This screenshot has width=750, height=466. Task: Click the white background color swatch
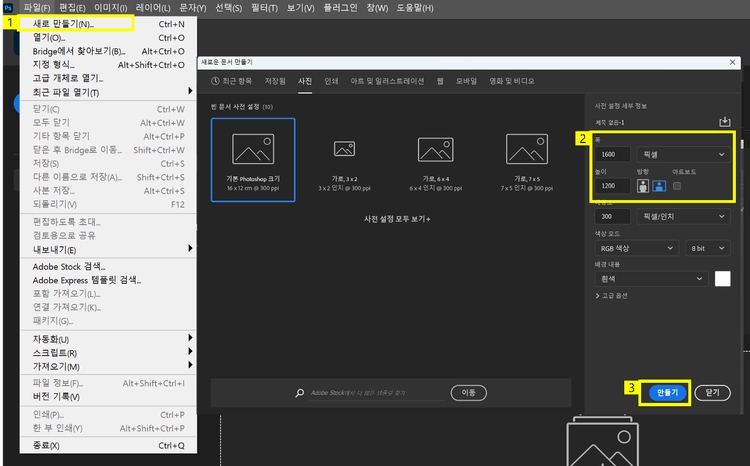point(722,279)
